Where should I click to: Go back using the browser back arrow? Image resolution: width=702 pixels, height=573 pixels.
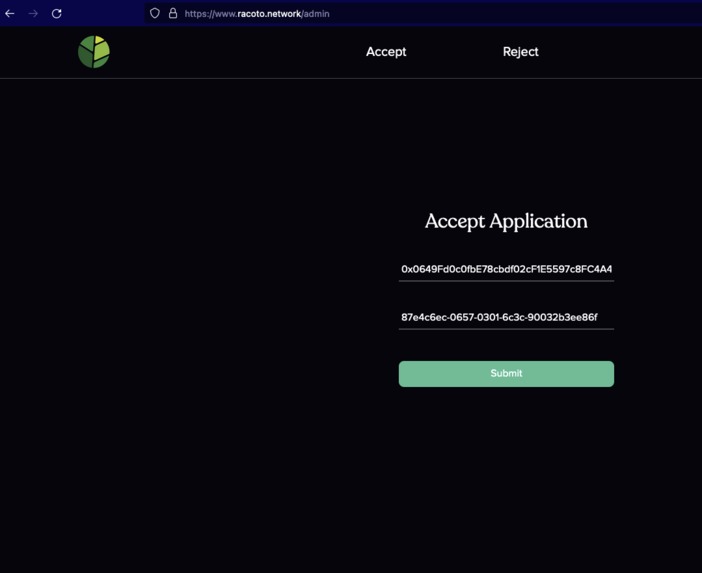pos(10,13)
